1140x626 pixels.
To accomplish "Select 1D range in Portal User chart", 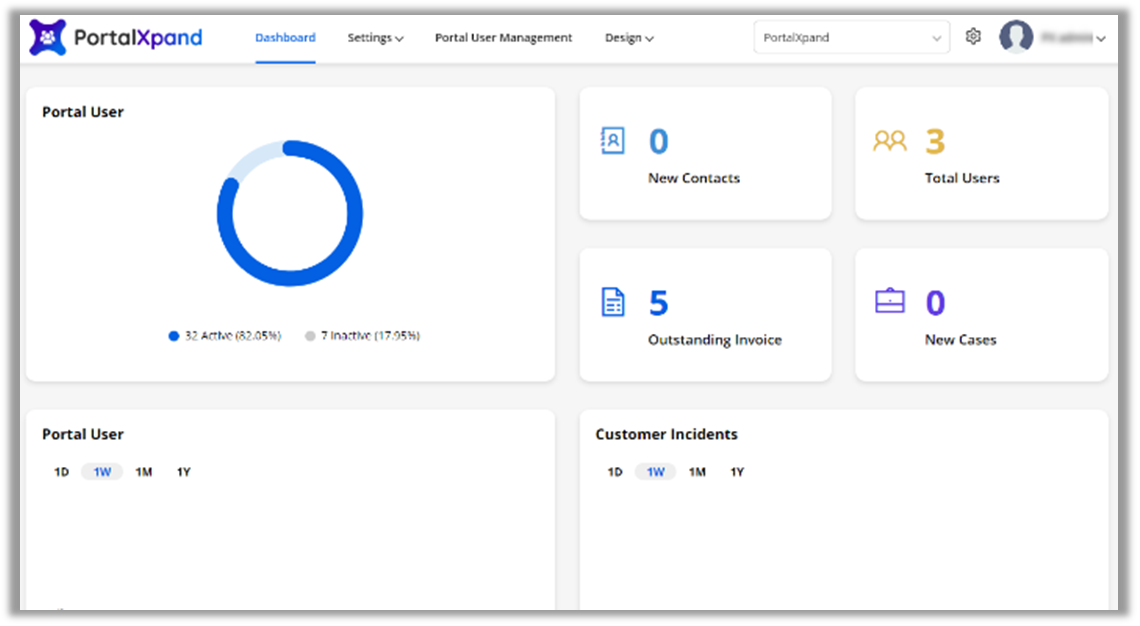I will pos(61,472).
